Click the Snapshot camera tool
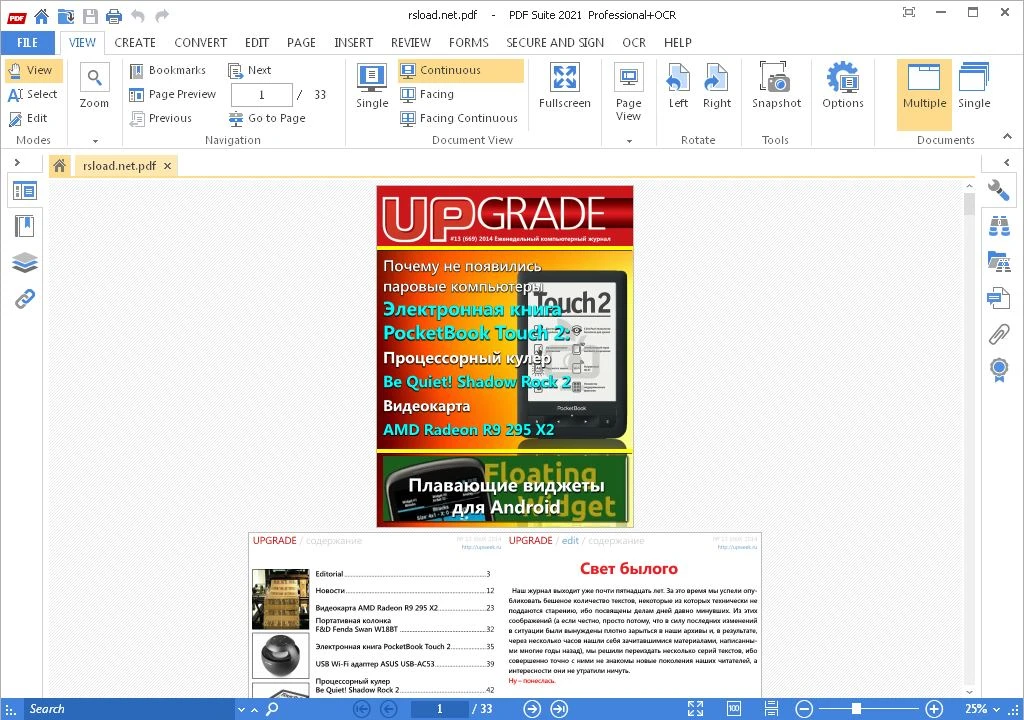This screenshot has width=1024, height=720. point(776,85)
